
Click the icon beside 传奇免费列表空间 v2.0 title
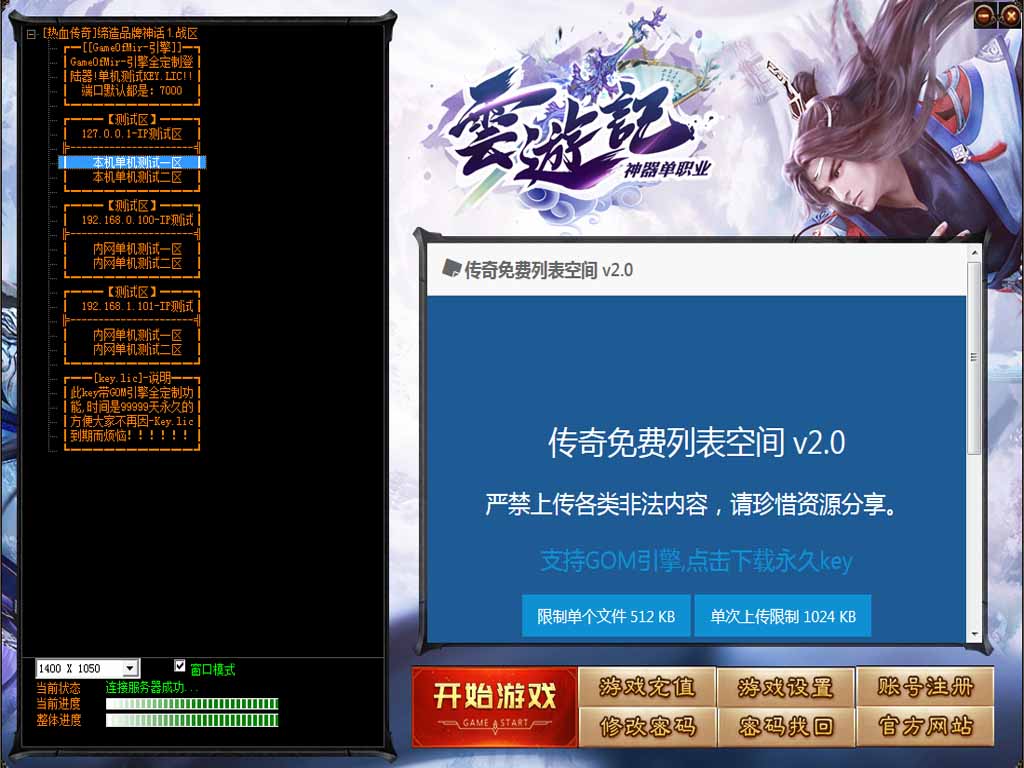(450, 270)
